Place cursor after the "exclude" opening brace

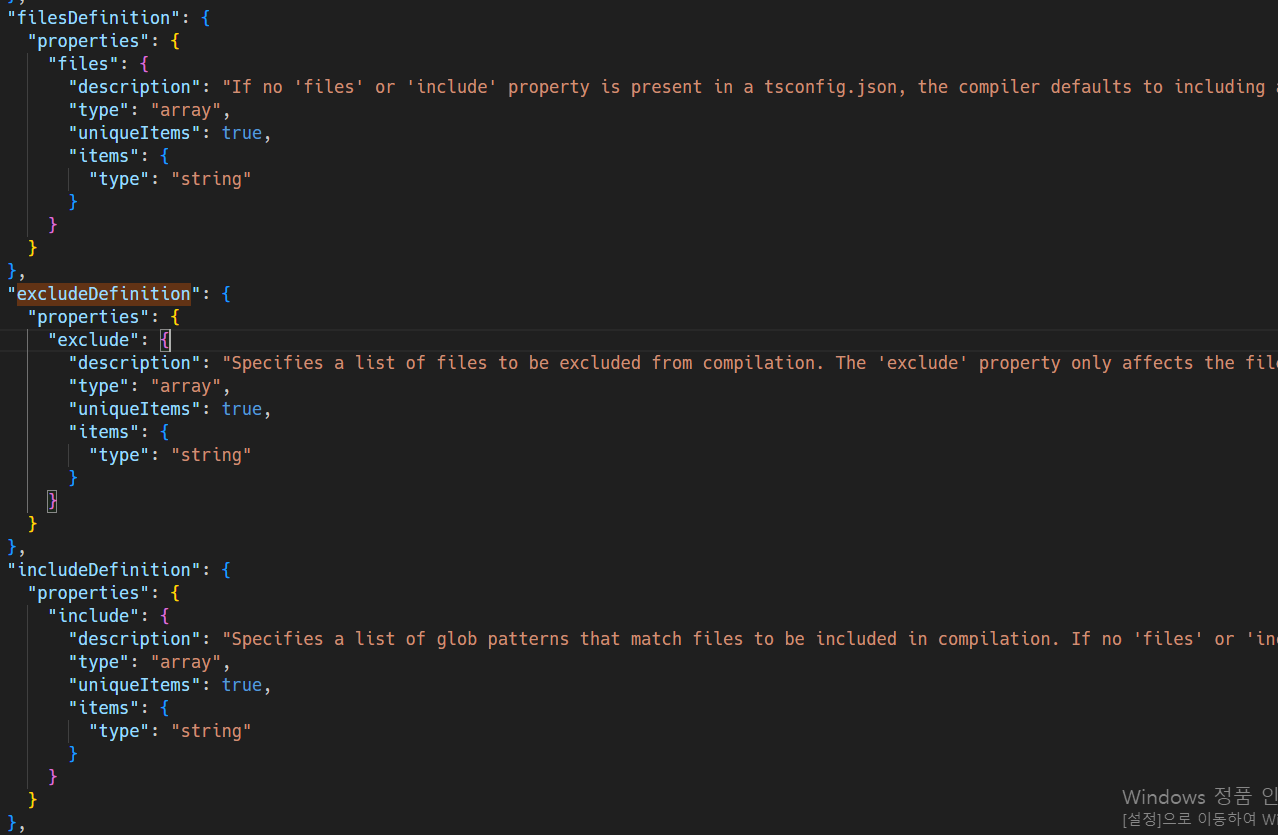click(171, 340)
